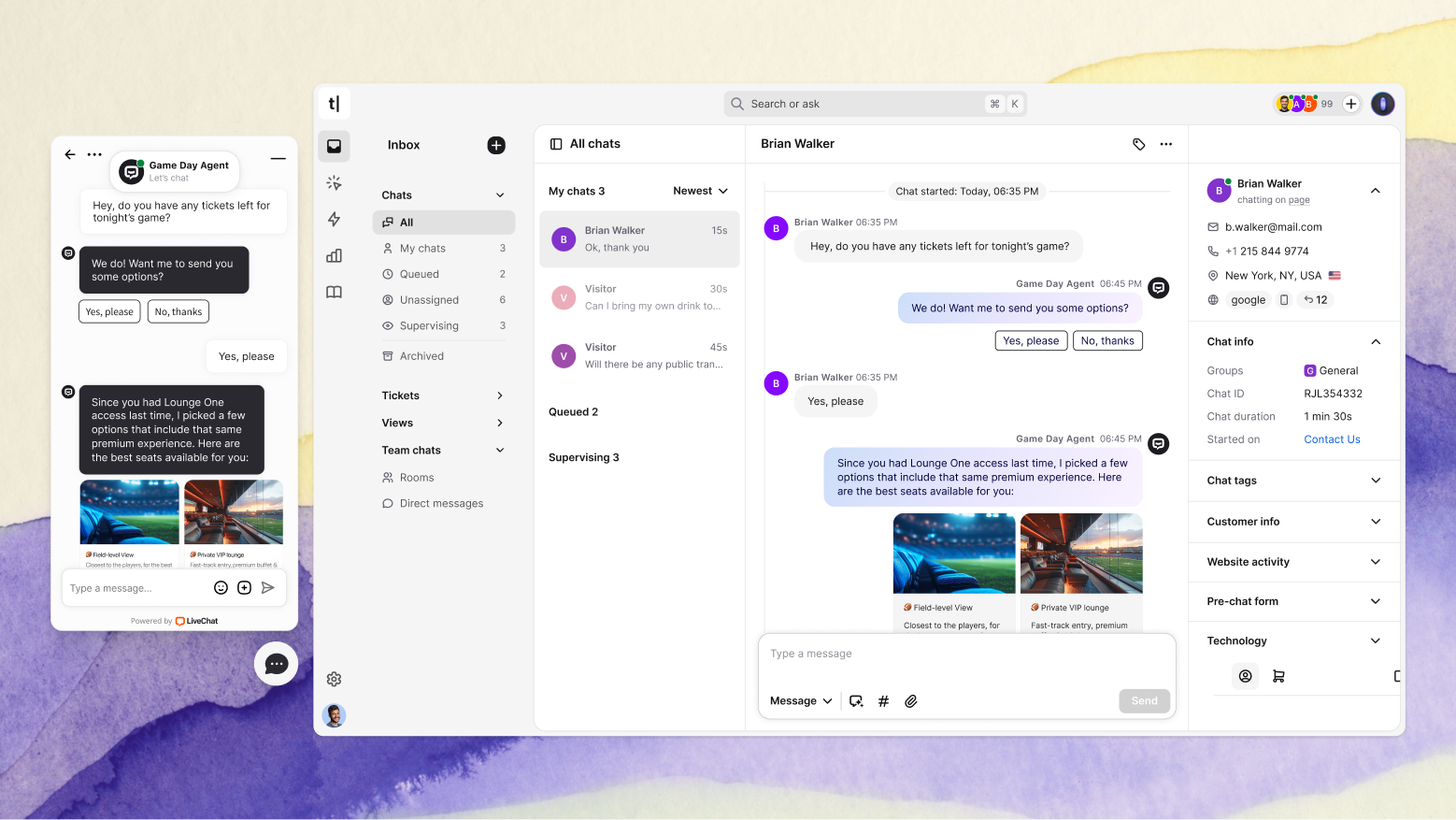Select Queued in the chats list
This screenshot has height=820, width=1456.
pos(420,274)
